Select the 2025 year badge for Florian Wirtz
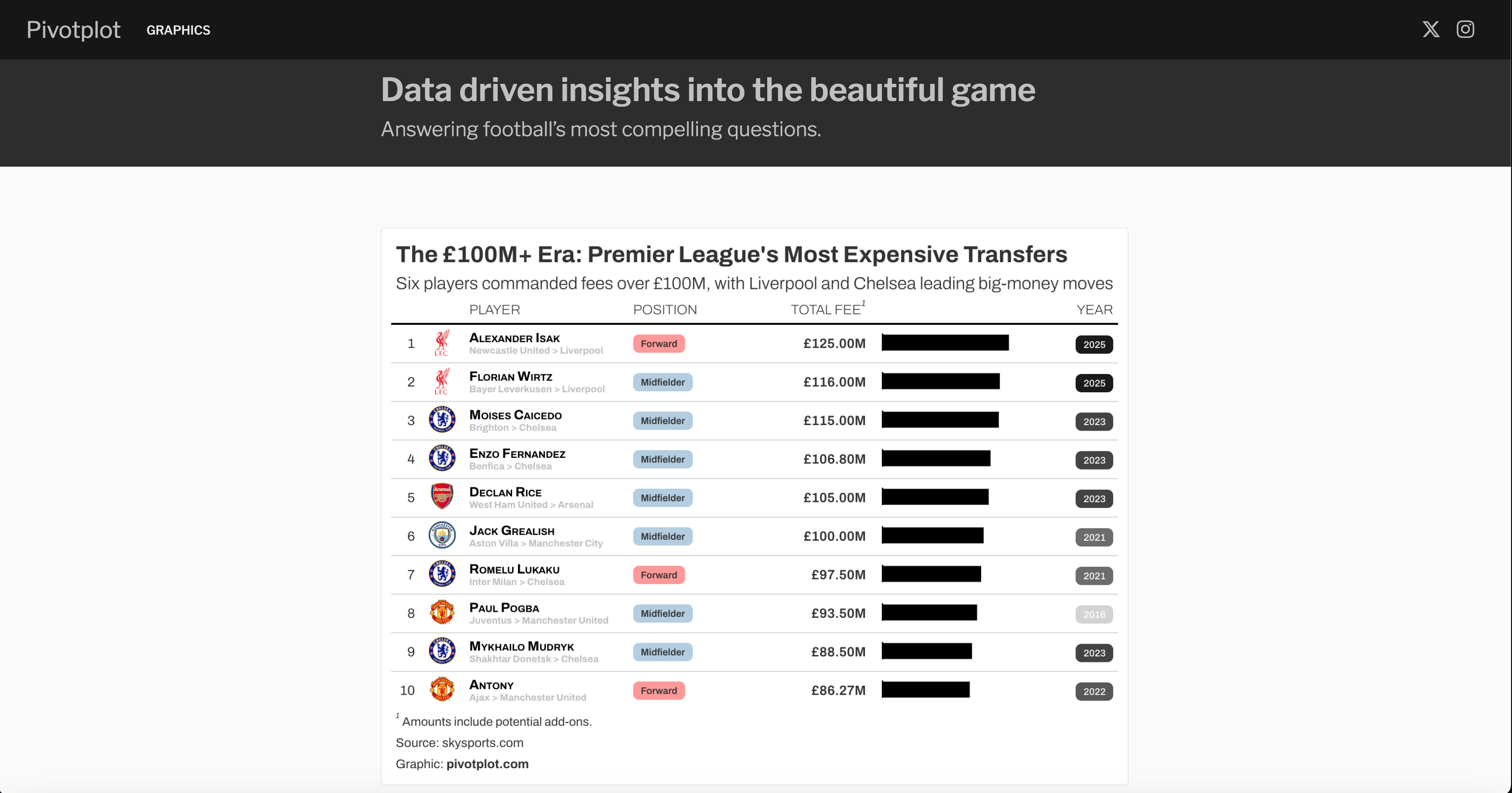The width and height of the screenshot is (1512, 793). 1094,383
